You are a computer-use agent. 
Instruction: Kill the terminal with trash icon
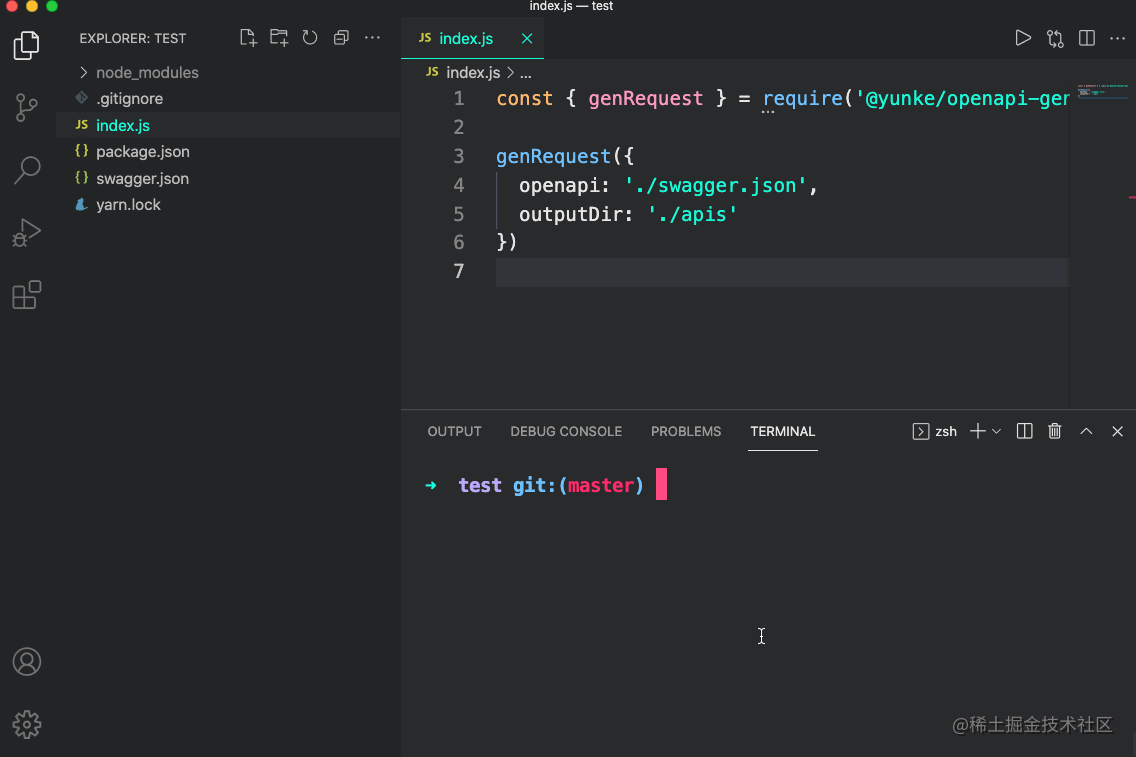(x=1055, y=432)
